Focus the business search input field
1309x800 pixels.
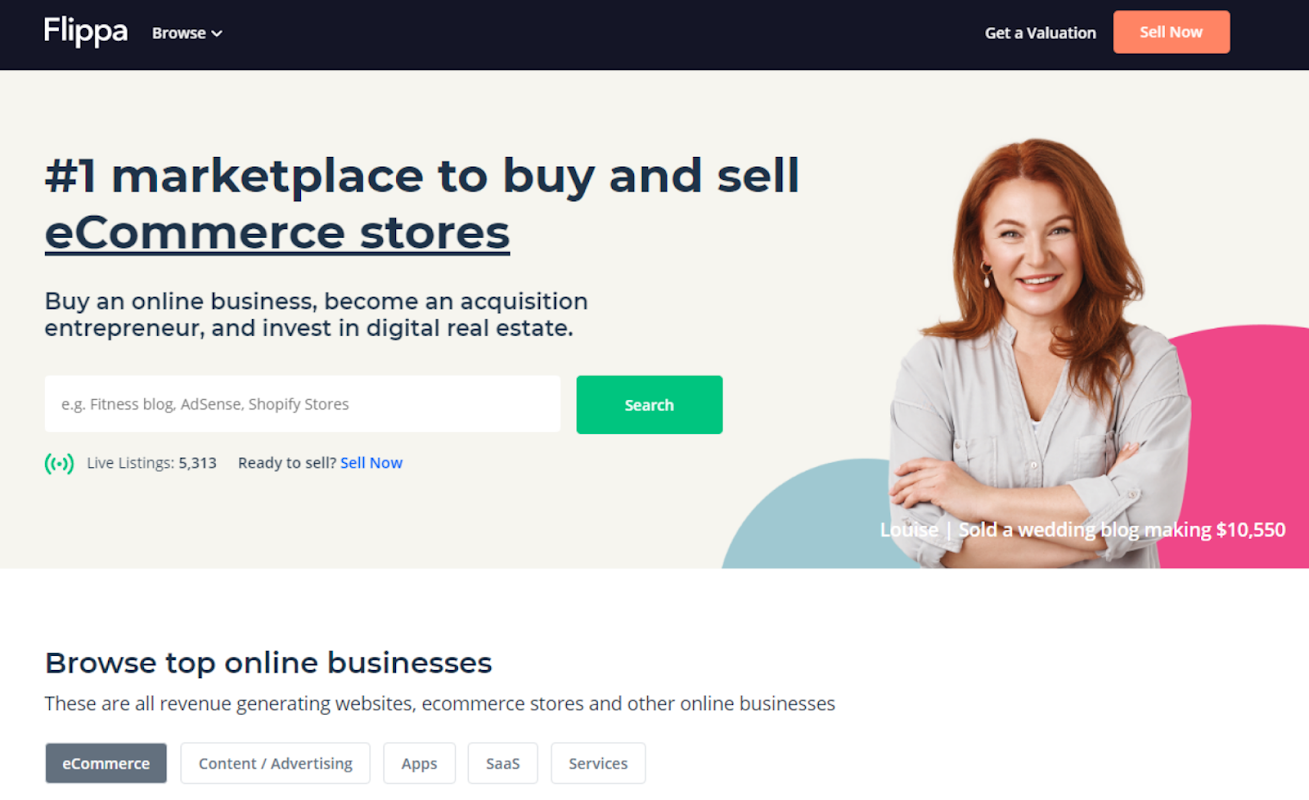click(302, 404)
